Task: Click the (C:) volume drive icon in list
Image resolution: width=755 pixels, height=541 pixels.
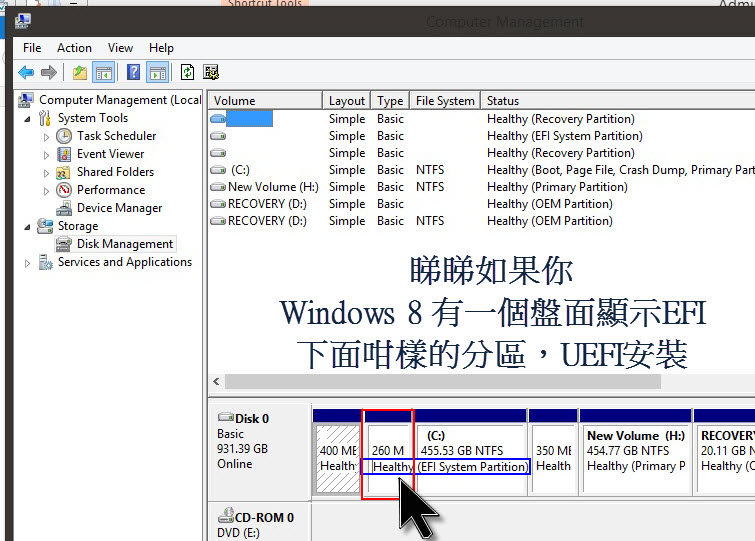Action: pyautogui.click(x=218, y=170)
